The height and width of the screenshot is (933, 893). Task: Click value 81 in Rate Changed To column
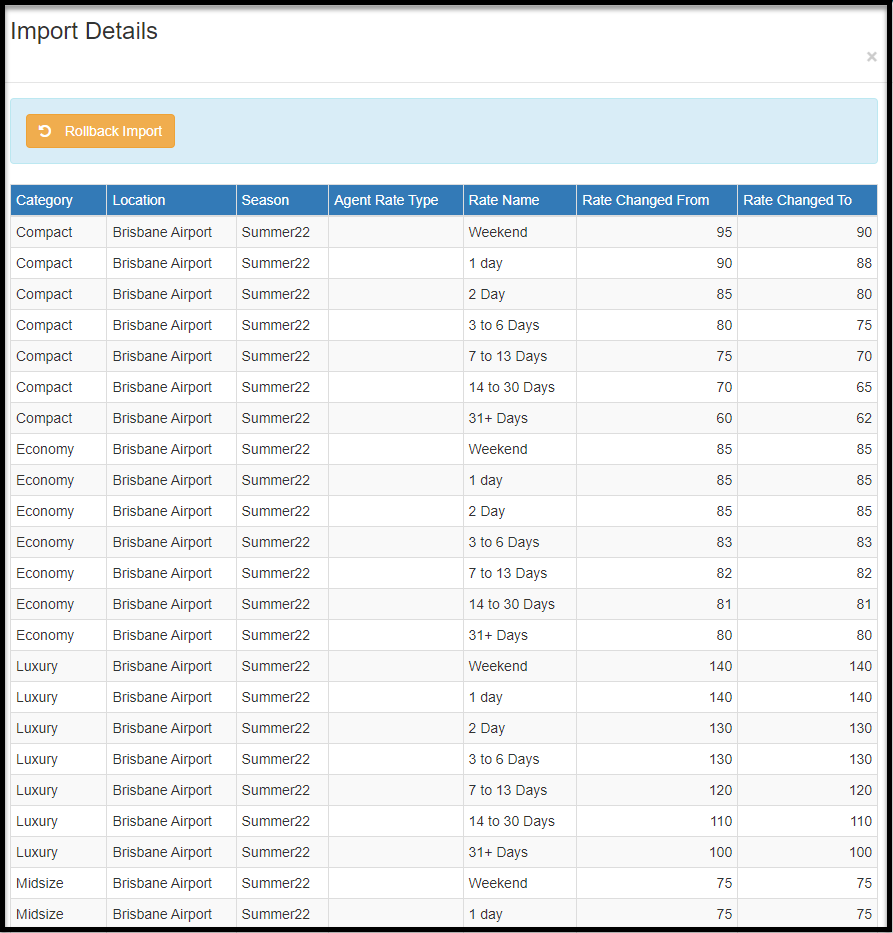[864, 604]
